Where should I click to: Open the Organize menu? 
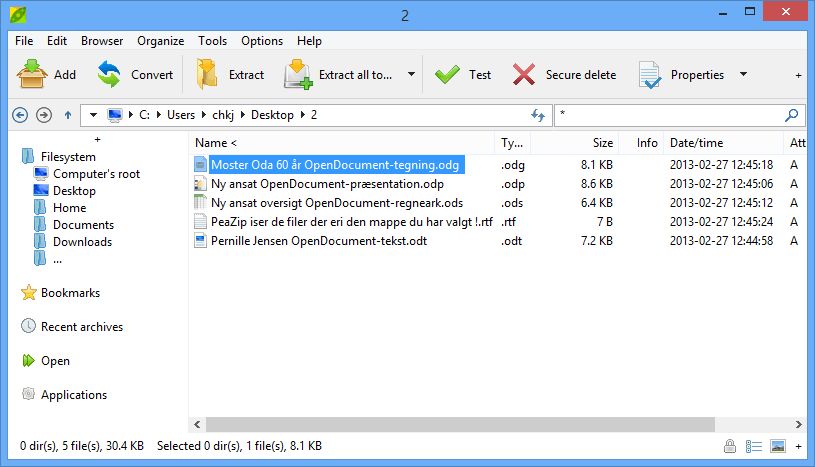161,41
